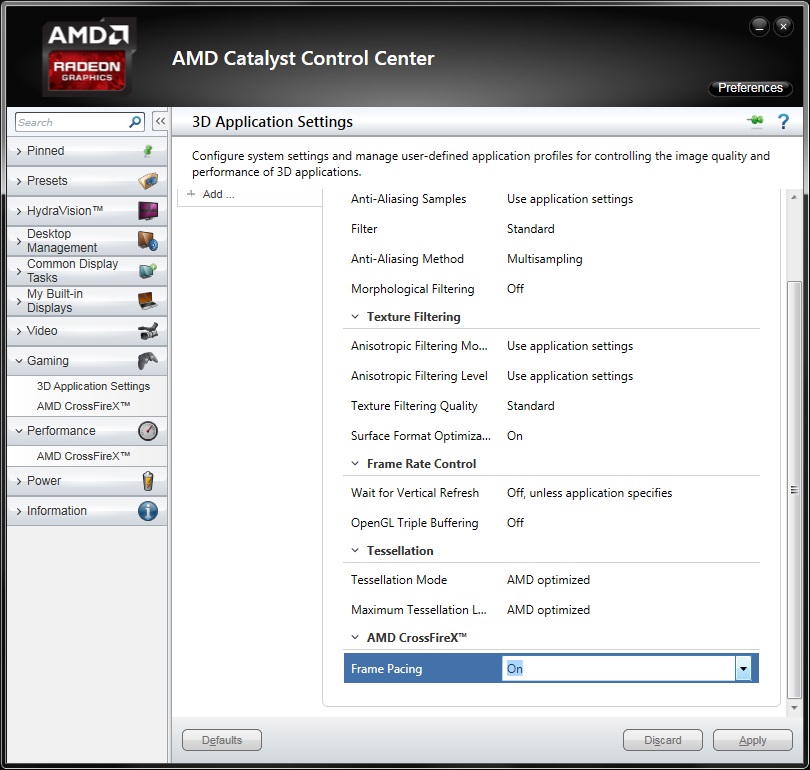Select the Anisotropic Filtering Level row
The image size is (810, 770).
pyautogui.click(x=551, y=376)
